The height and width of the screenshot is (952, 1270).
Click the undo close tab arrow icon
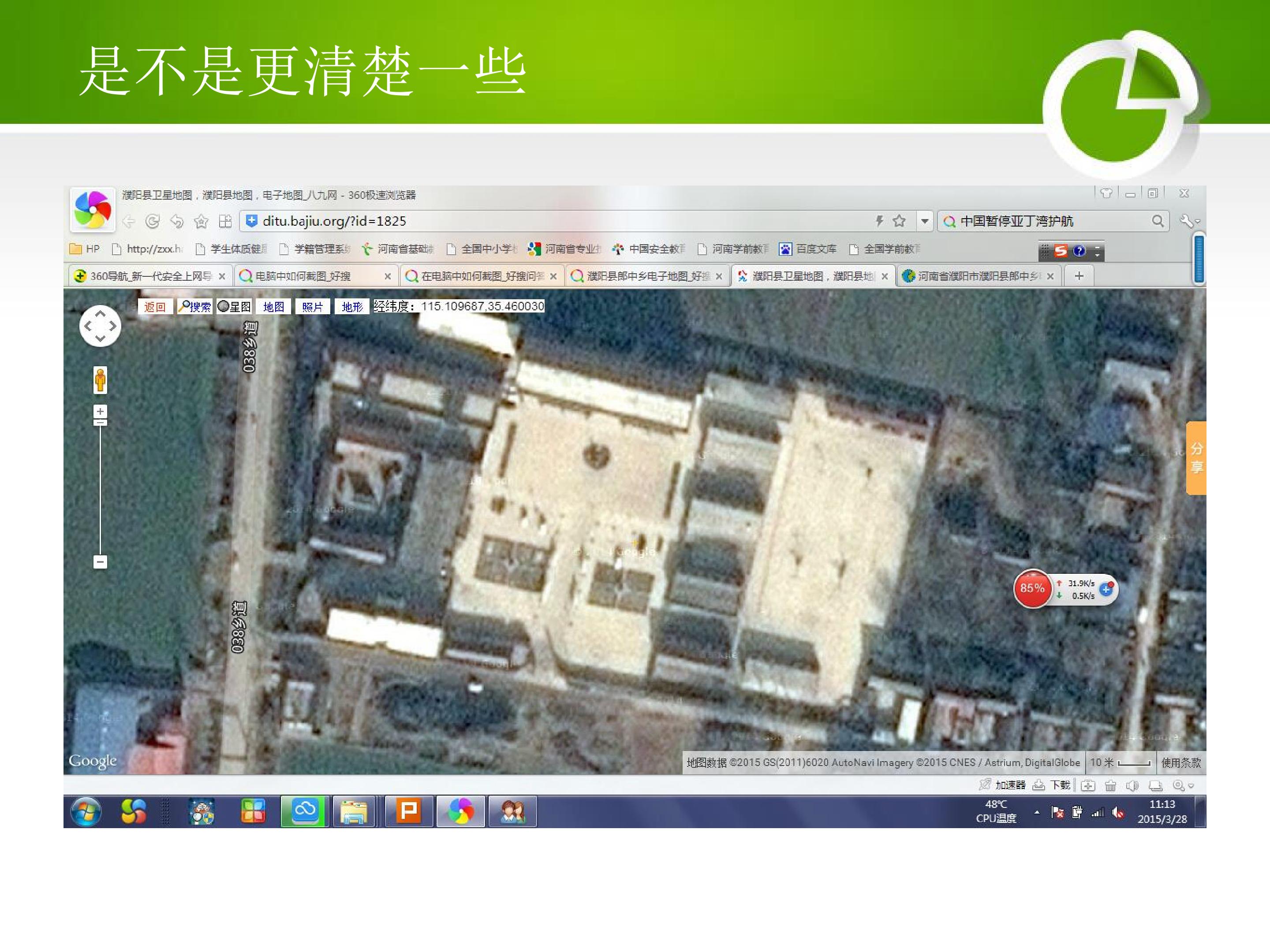coord(177,222)
